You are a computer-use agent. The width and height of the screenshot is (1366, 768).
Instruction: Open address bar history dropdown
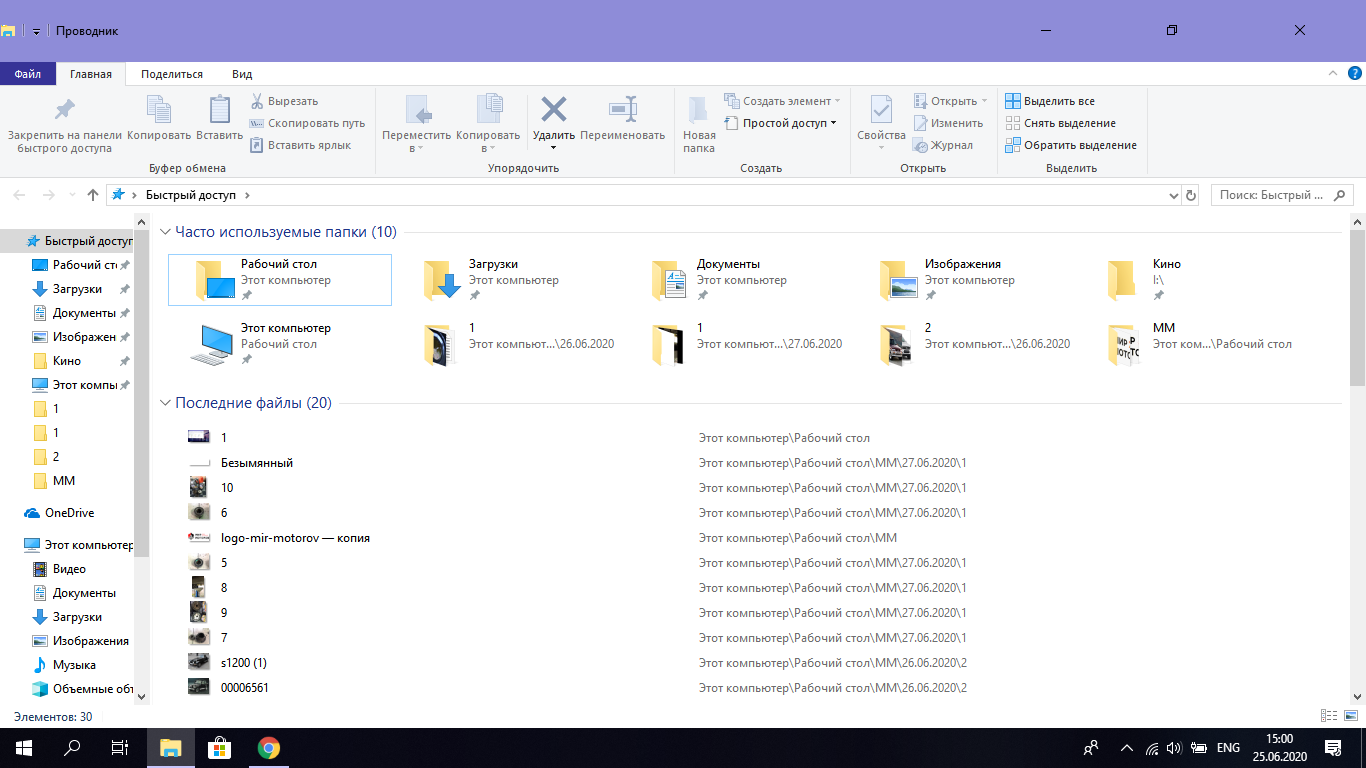[1173, 195]
